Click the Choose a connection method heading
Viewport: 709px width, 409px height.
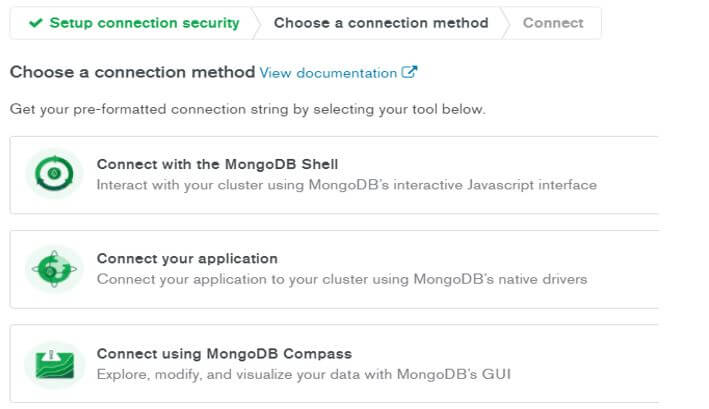pyautogui.click(x=132, y=72)
